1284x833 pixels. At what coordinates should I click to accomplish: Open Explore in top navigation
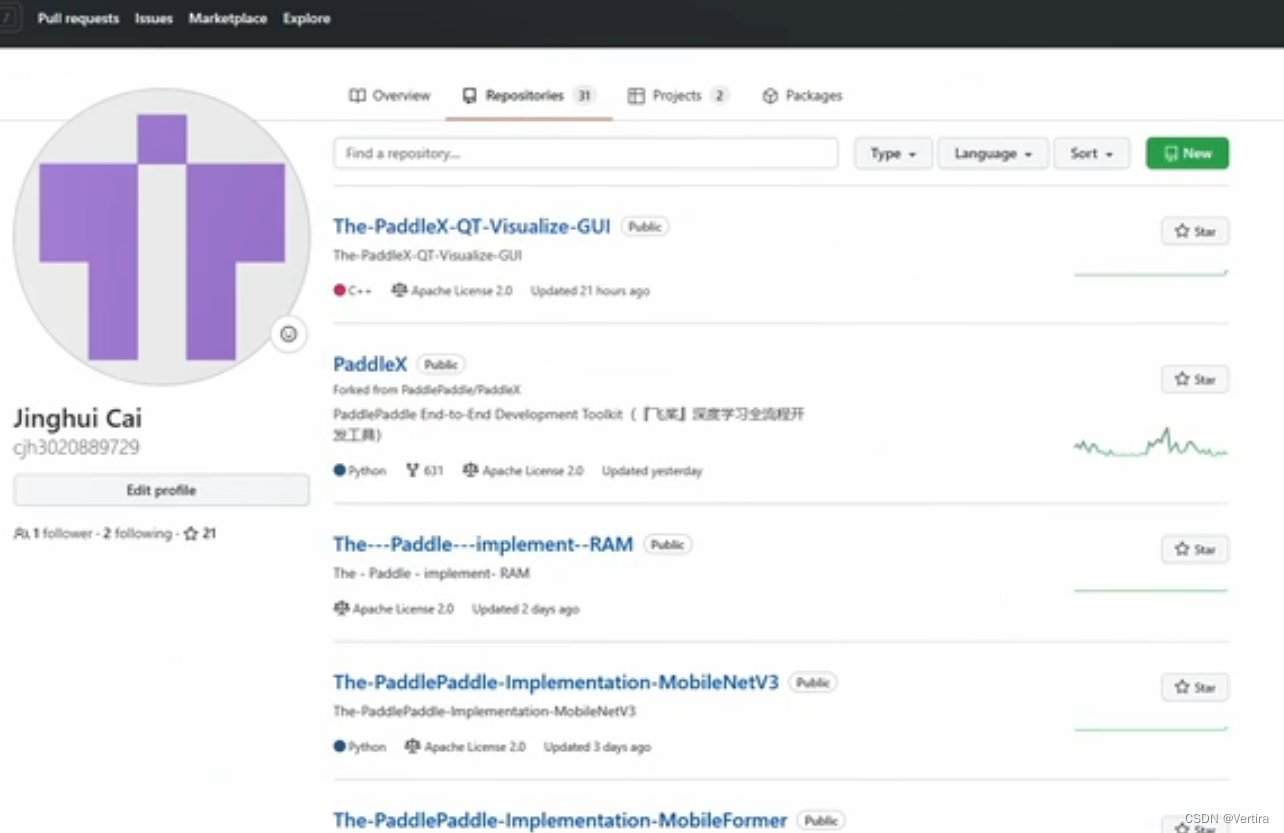[306, 18]
